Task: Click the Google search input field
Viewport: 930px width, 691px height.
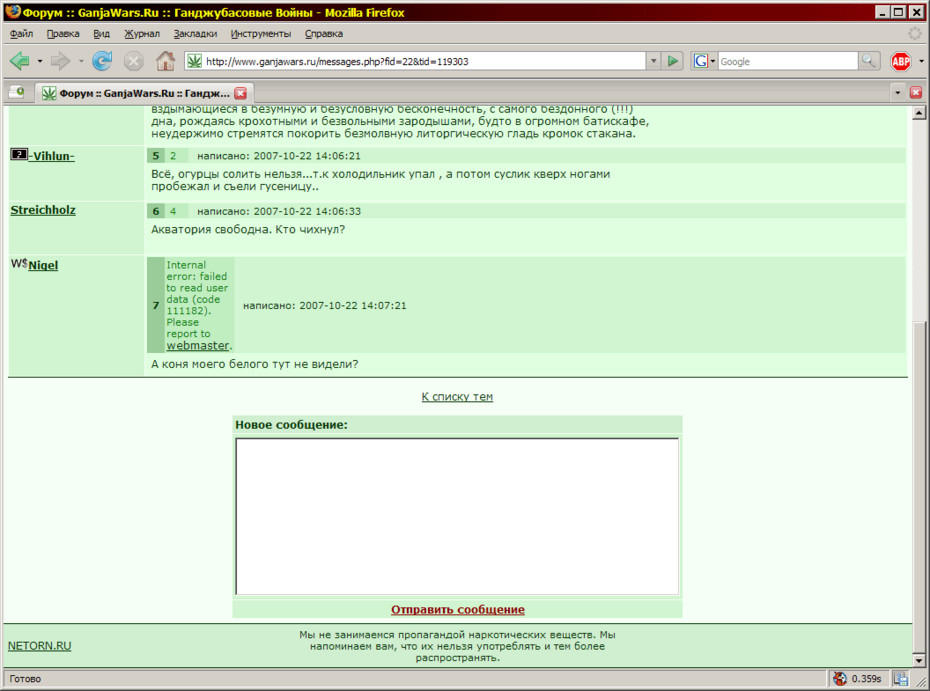Action: 788,61
